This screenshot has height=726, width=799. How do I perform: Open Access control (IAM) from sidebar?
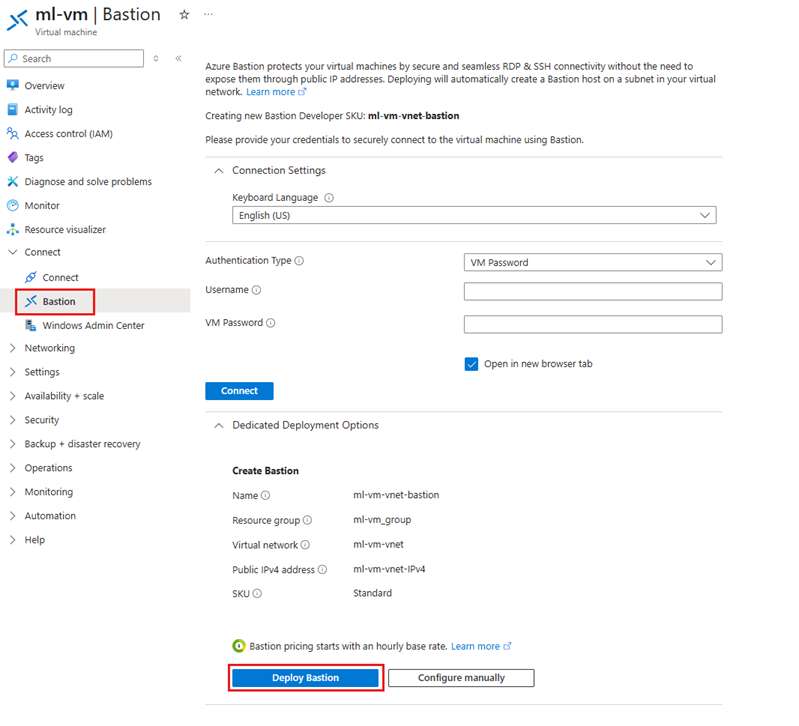click(x=69, y=134)
